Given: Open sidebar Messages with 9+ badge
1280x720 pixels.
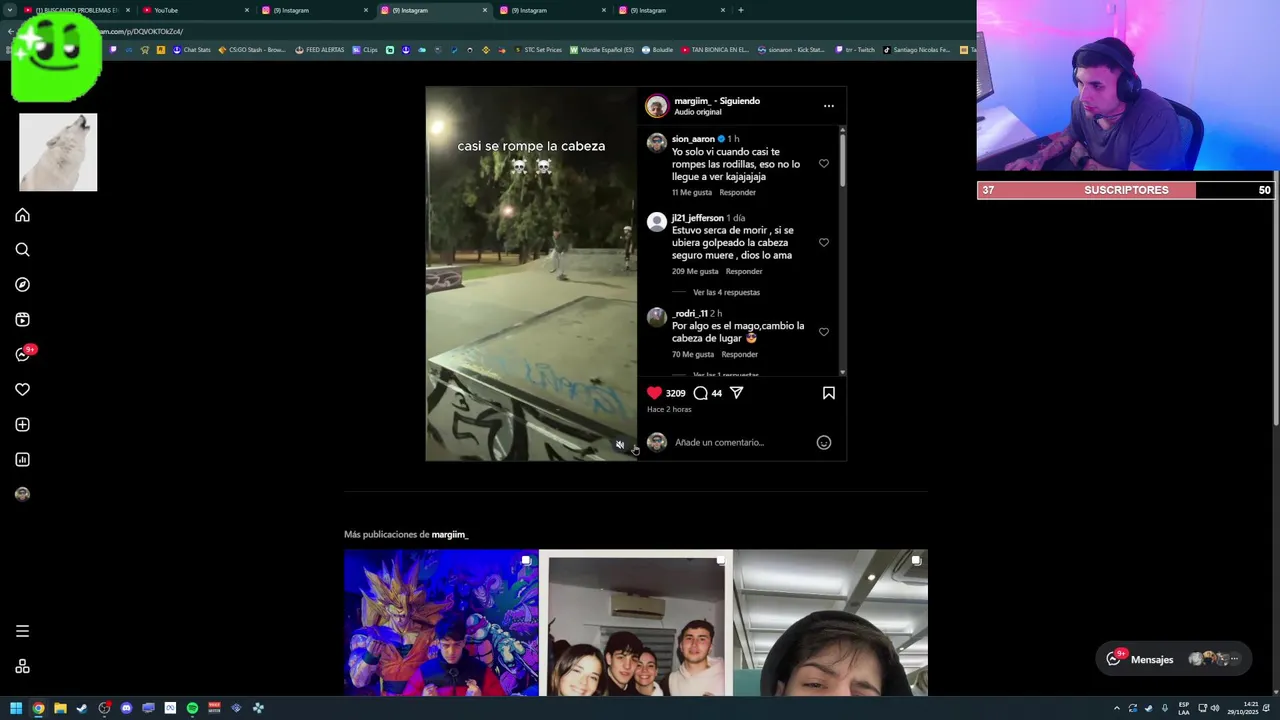Looking at the screenshot, I should 23,354.
